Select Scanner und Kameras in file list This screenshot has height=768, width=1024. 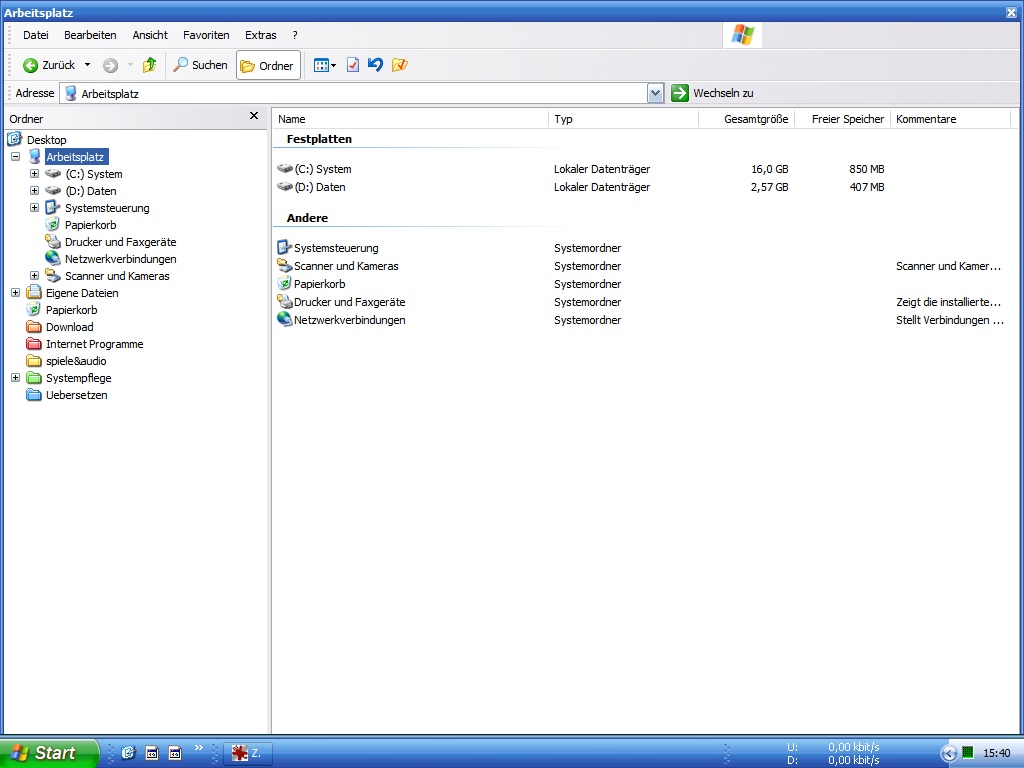tap(345, 266)
